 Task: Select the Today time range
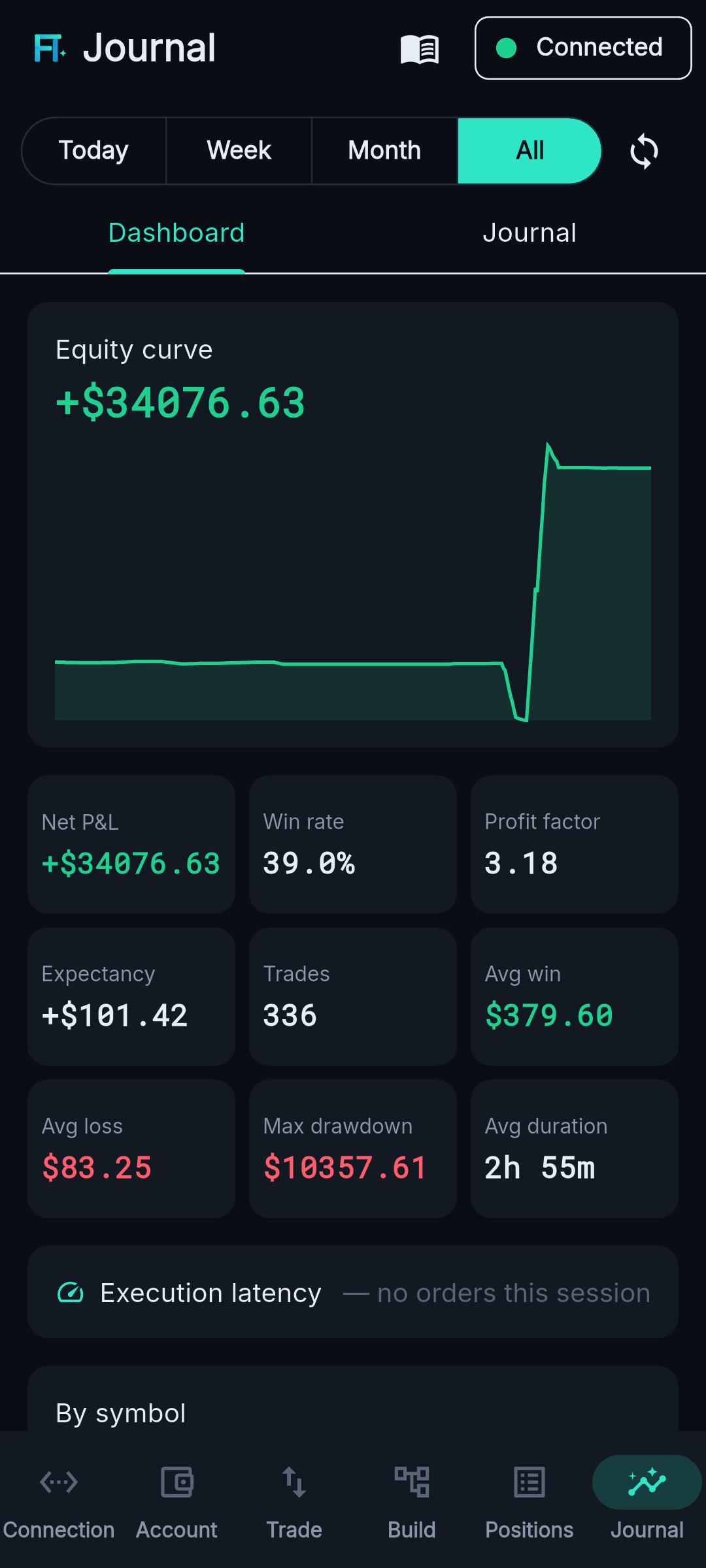93,151
